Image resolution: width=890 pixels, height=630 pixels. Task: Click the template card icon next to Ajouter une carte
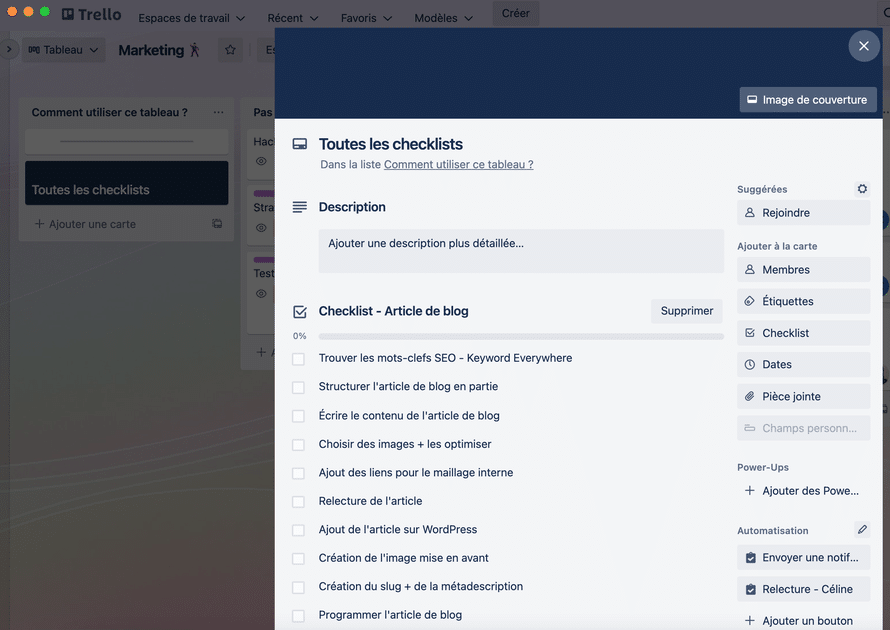click(x=217, y=224)
